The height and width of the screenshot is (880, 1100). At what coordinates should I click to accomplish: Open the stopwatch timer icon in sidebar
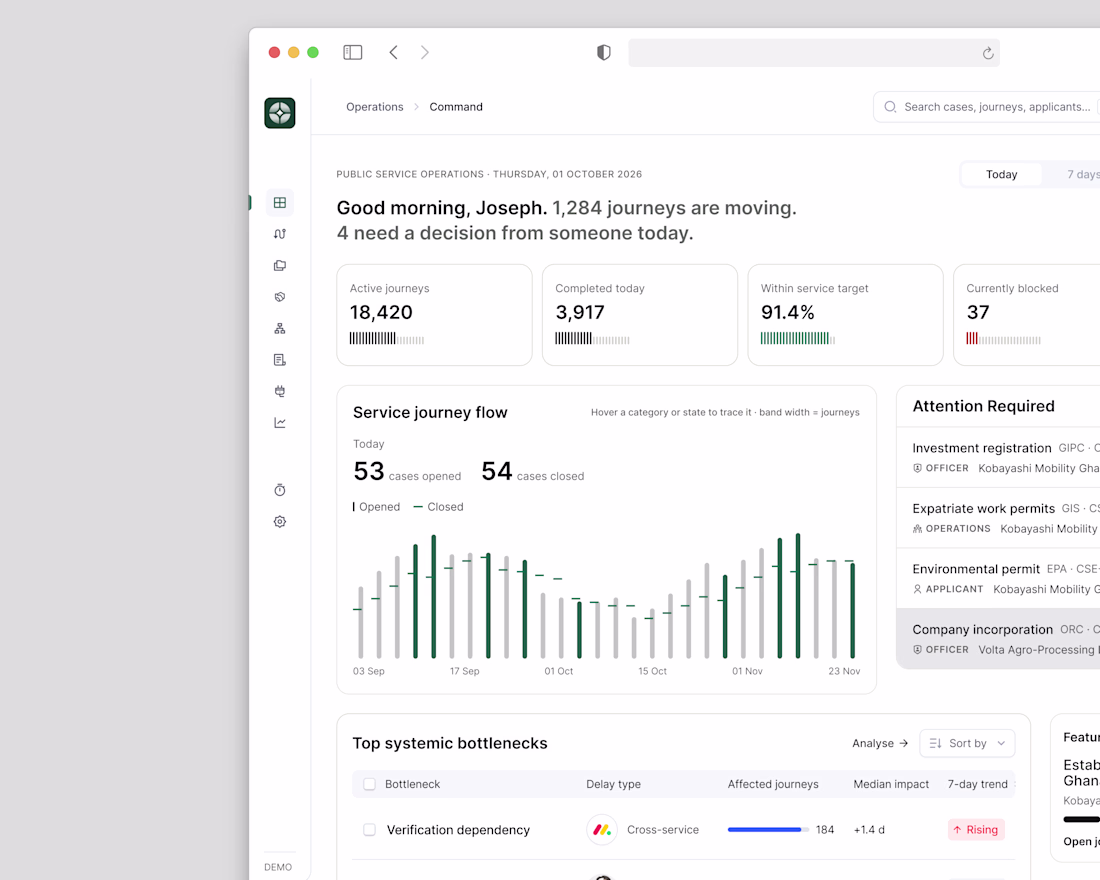click(280, 490)
